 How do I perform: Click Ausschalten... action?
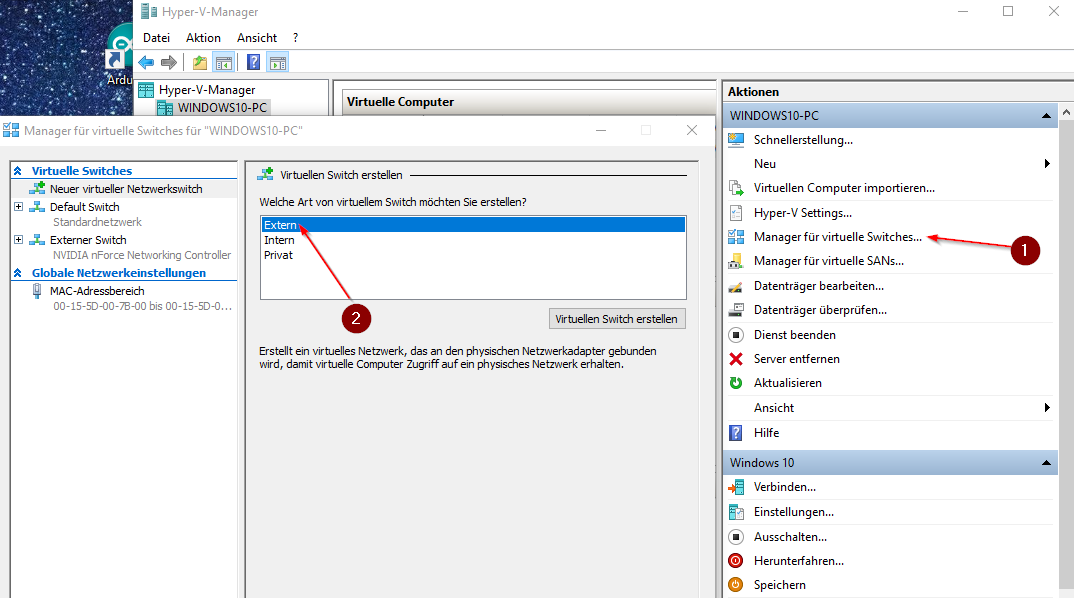coord(790,537)
